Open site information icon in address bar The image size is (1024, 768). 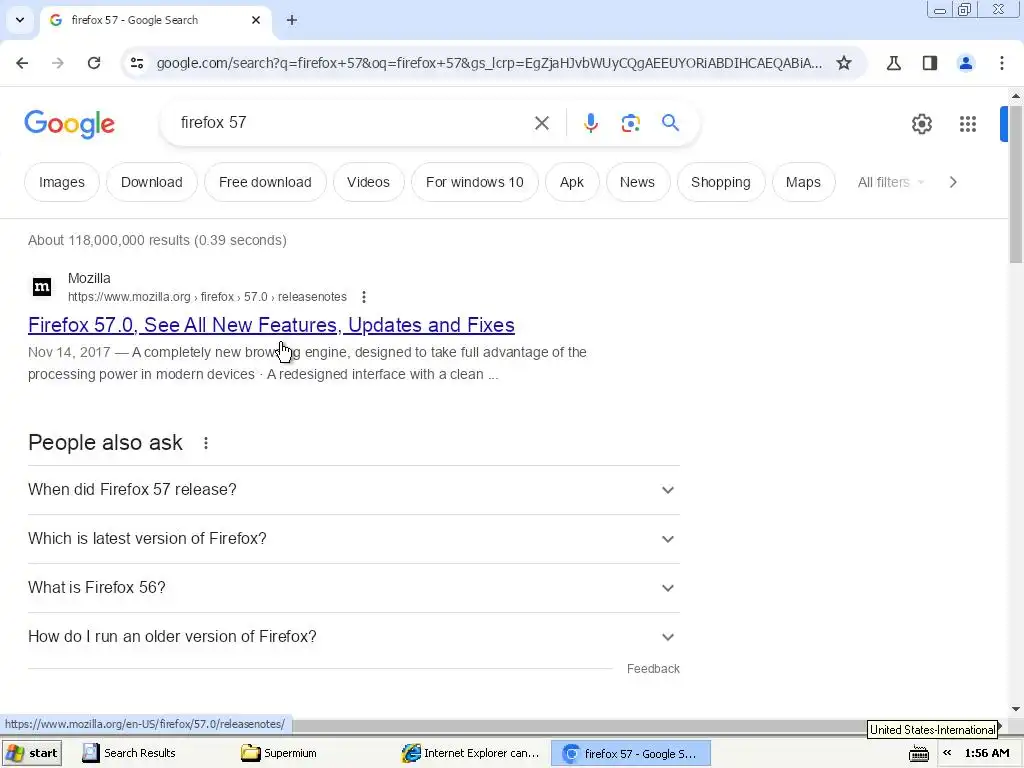tap(137, 63)
